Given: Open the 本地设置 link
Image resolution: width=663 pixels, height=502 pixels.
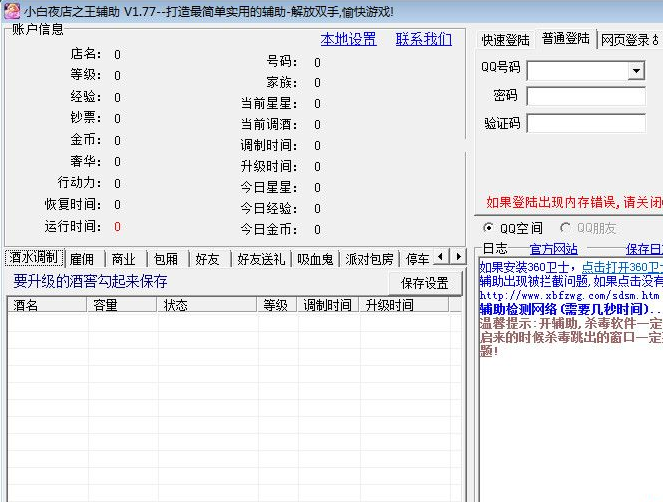Looking at the screenshot, I should 348,39.
